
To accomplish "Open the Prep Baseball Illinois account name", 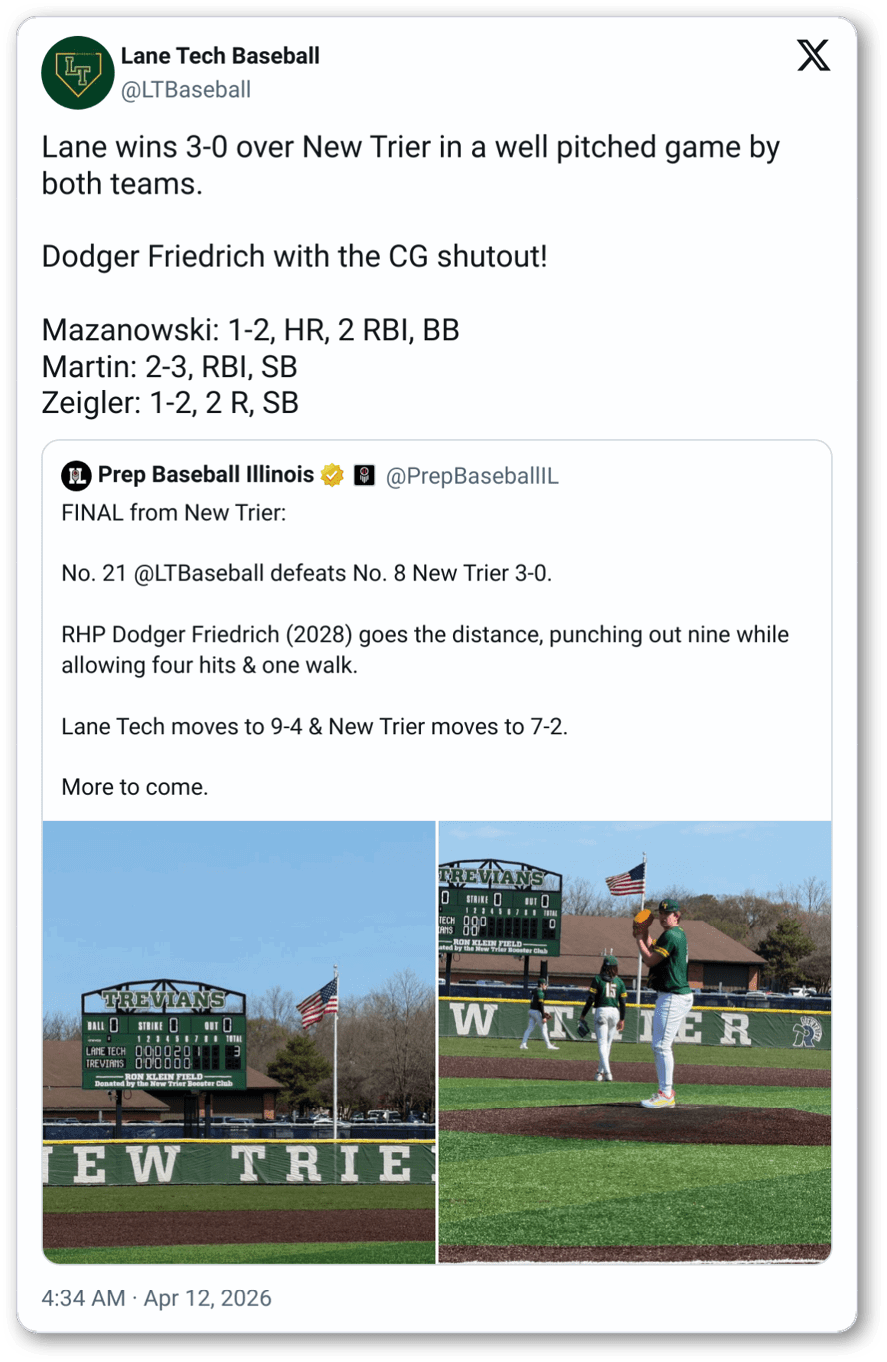I will [x=206, y=475].
